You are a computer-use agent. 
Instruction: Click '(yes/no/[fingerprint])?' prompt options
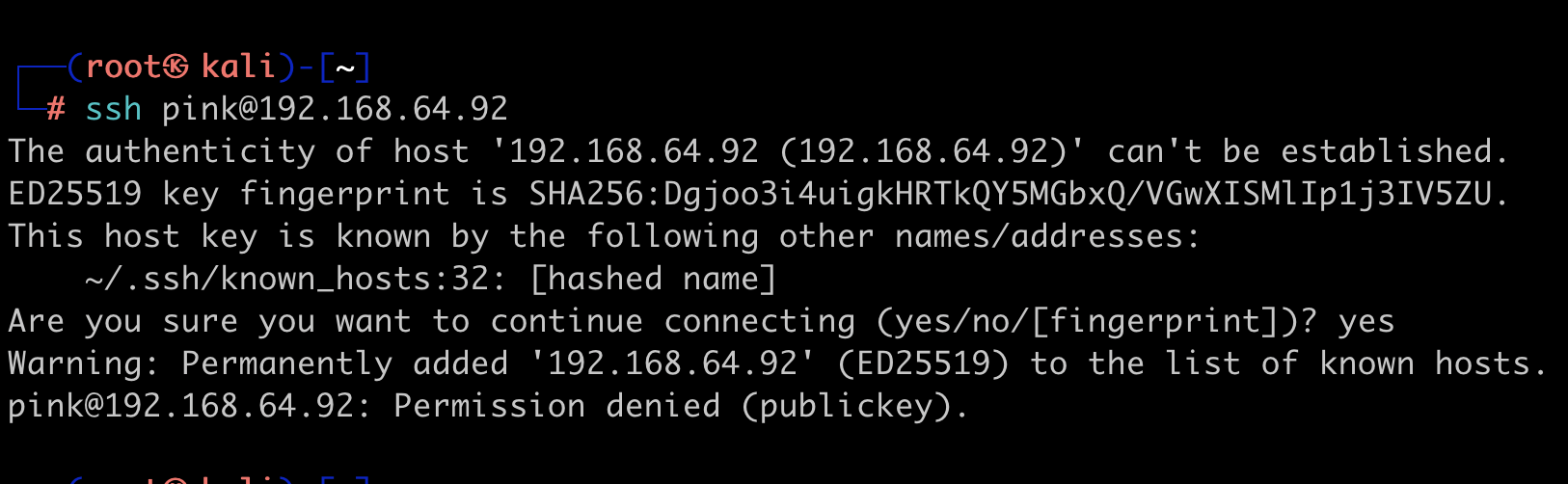pos(1096,321)
